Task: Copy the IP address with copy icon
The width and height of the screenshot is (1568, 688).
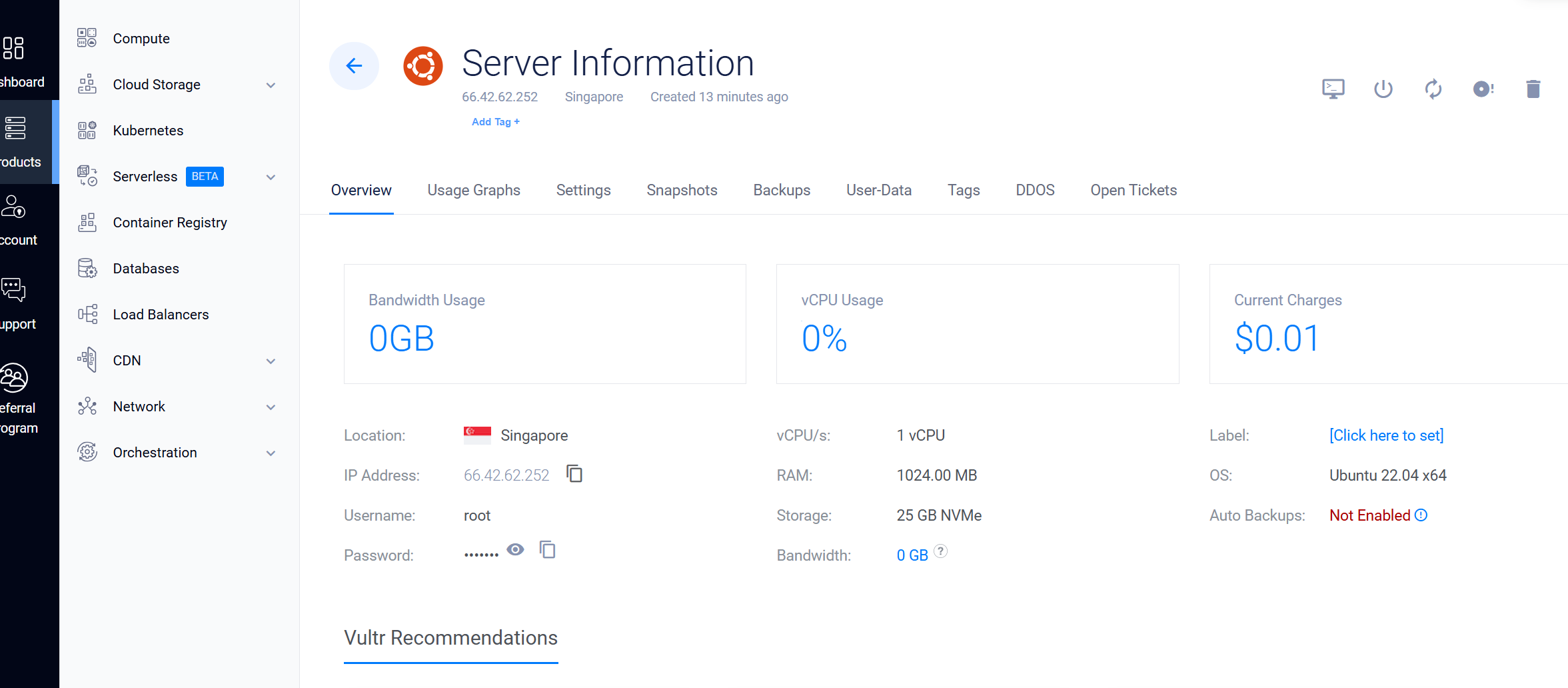Action: tap(574, 474)
